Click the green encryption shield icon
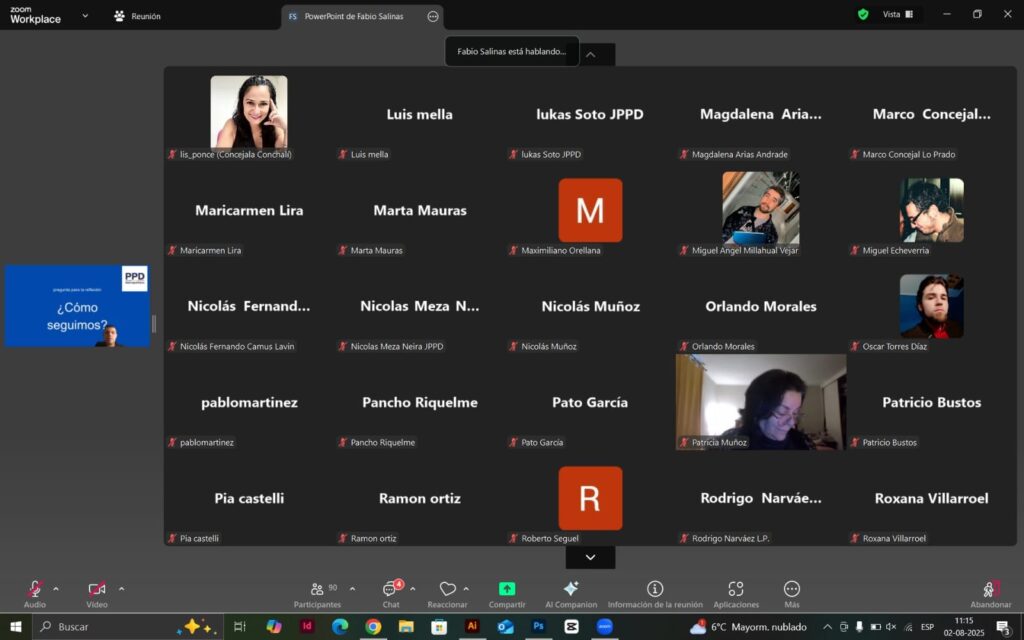Screen dimensions: 1024x640 863,14
